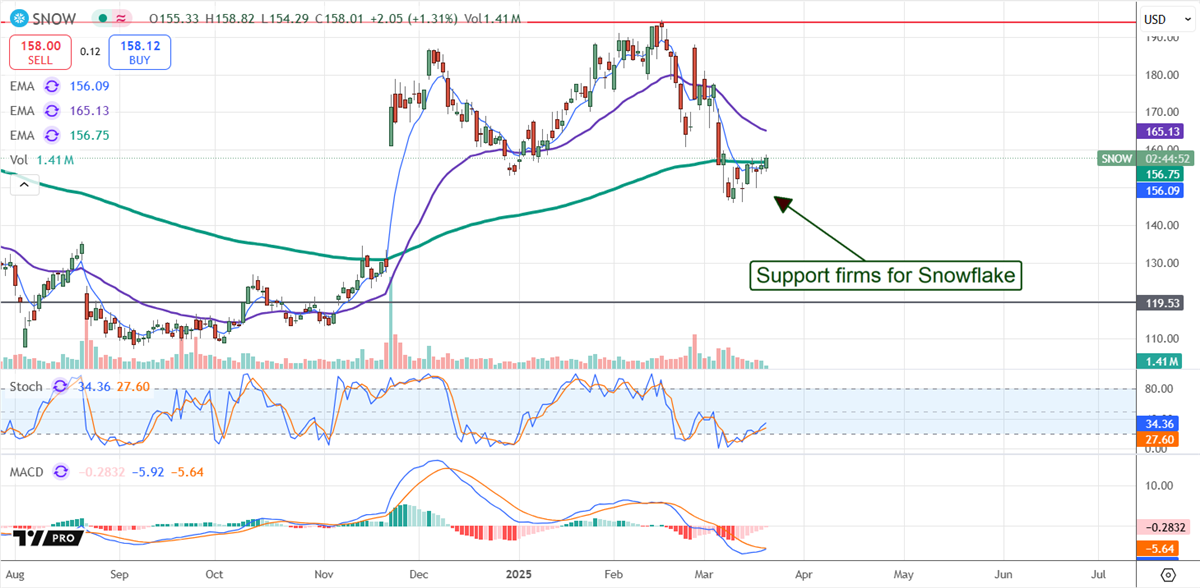Image resolution: width=1200 pixels, height=588 pixels.
Task: Open the SNOW symbol search
Action: [x=53, y=19]
